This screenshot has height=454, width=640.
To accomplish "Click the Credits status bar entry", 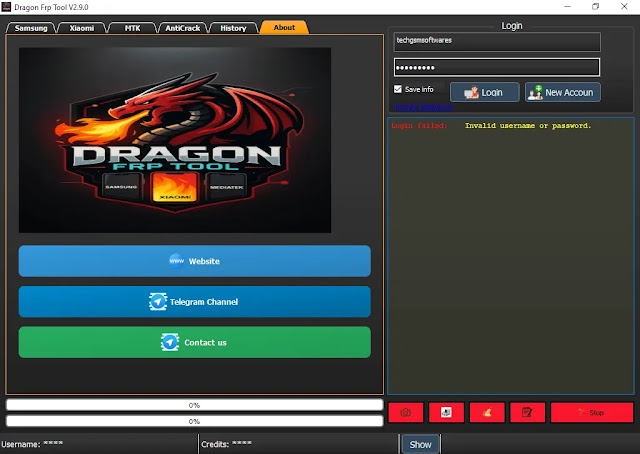I will point(227,444).
